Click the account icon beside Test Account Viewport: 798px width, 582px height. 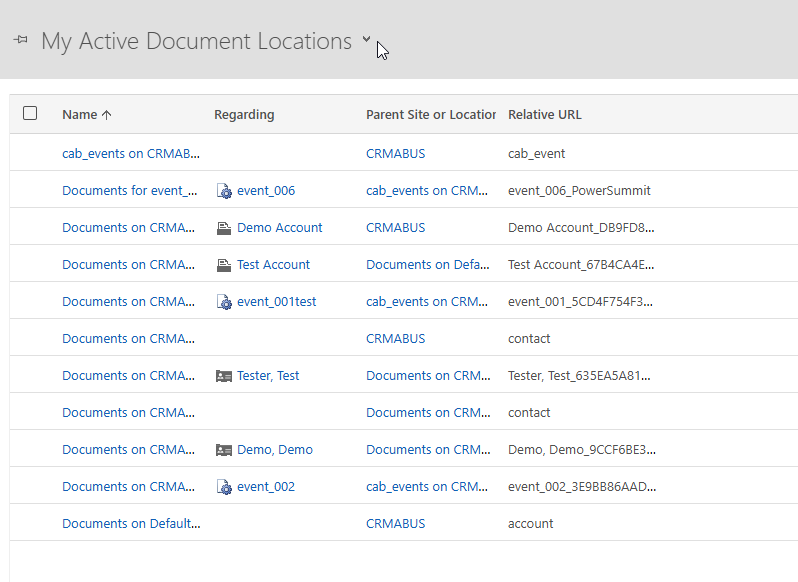(x=224, y=265)
